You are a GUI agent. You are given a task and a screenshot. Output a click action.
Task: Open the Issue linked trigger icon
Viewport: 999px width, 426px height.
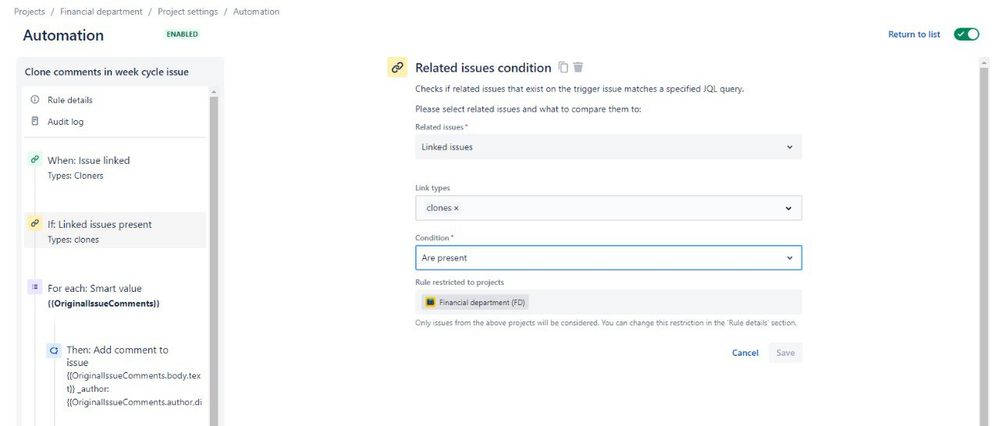point(35,160)
